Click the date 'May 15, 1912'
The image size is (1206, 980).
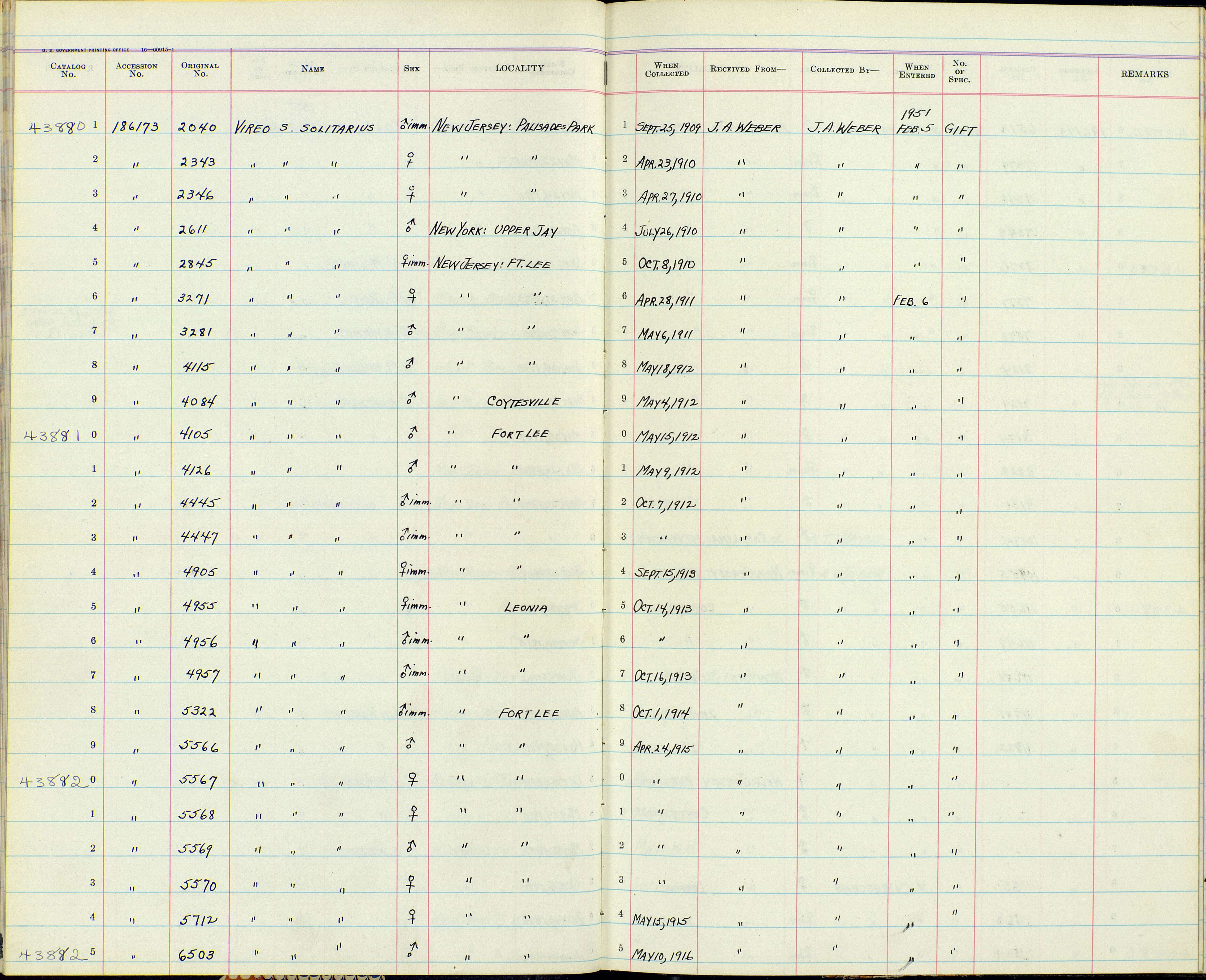click(667, 436)
